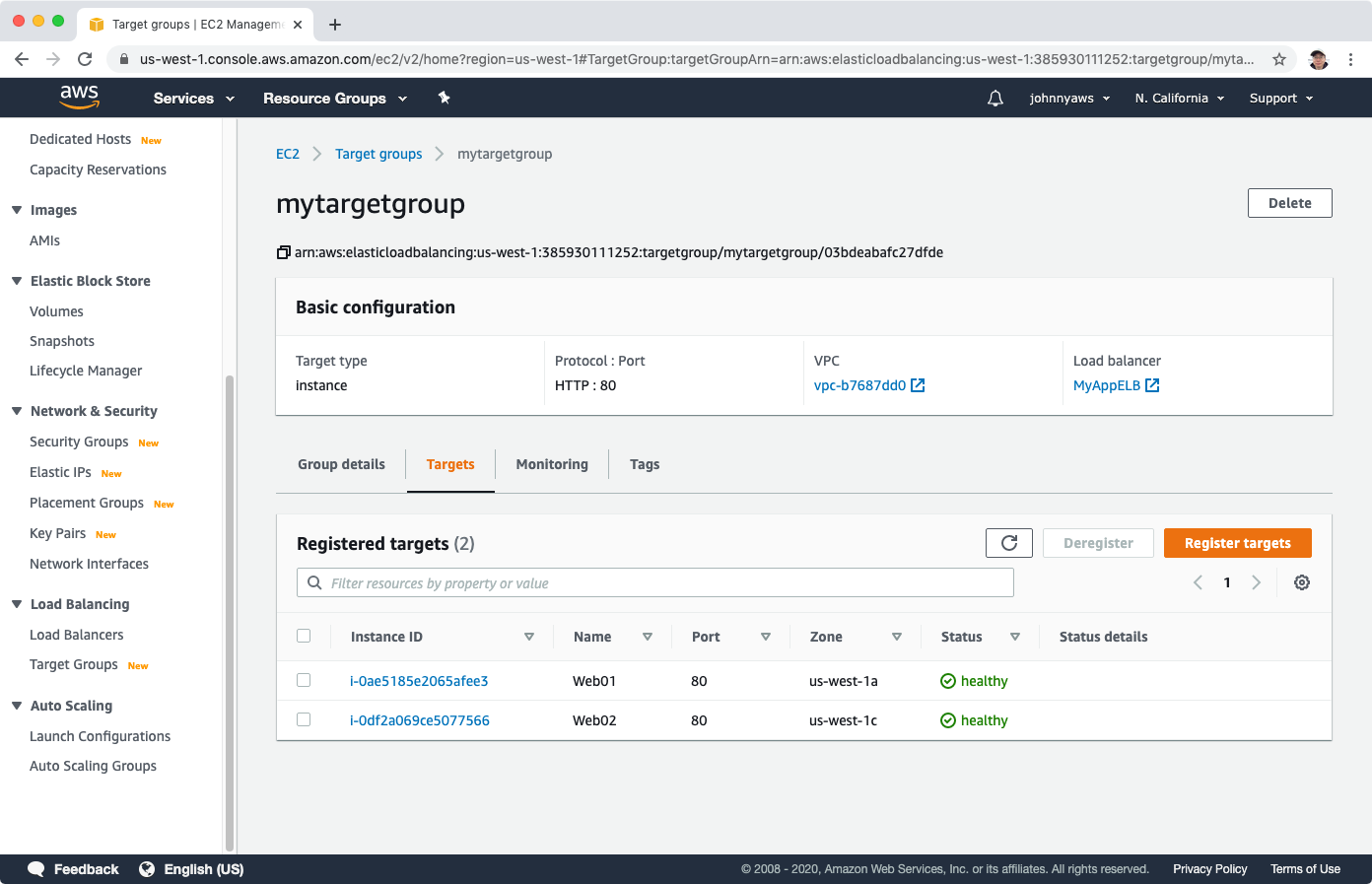Click the site lock icon in address bar
The width and height of the screenshot is (1372, 884).
click(123, 59)
